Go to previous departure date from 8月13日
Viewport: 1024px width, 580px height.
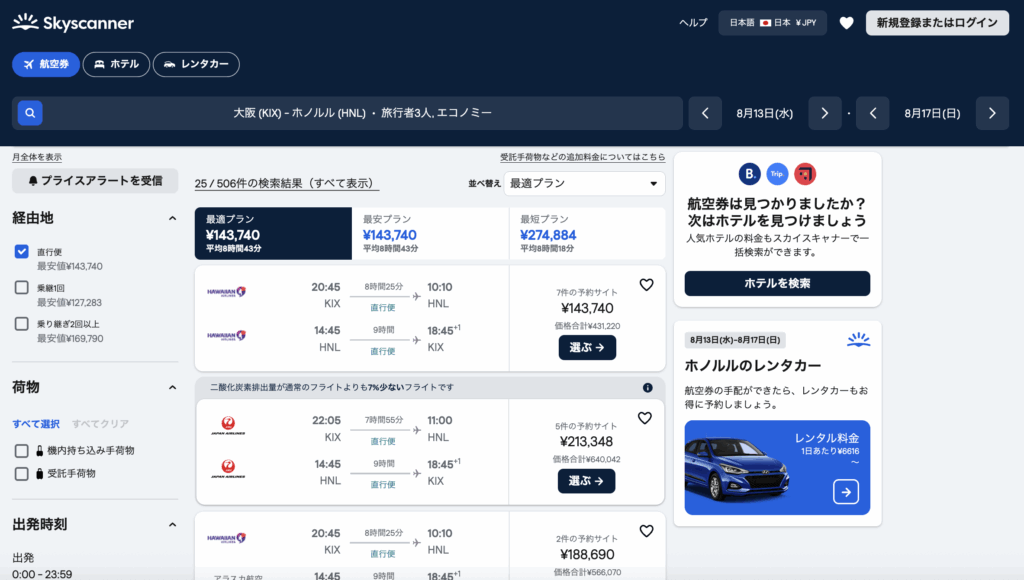click(705, 113)
